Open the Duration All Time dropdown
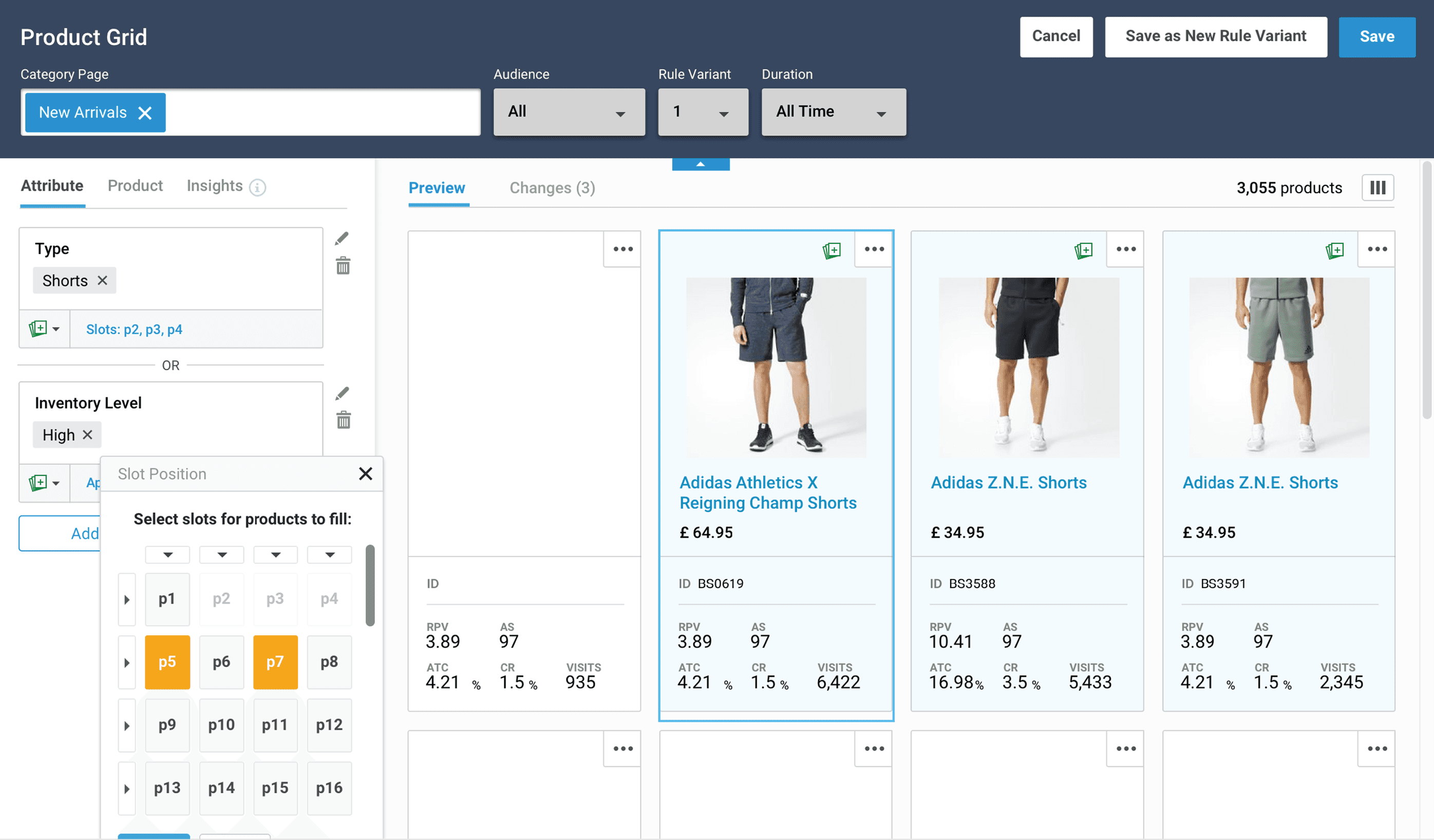 pyautogui.click(x=833, y=112)
